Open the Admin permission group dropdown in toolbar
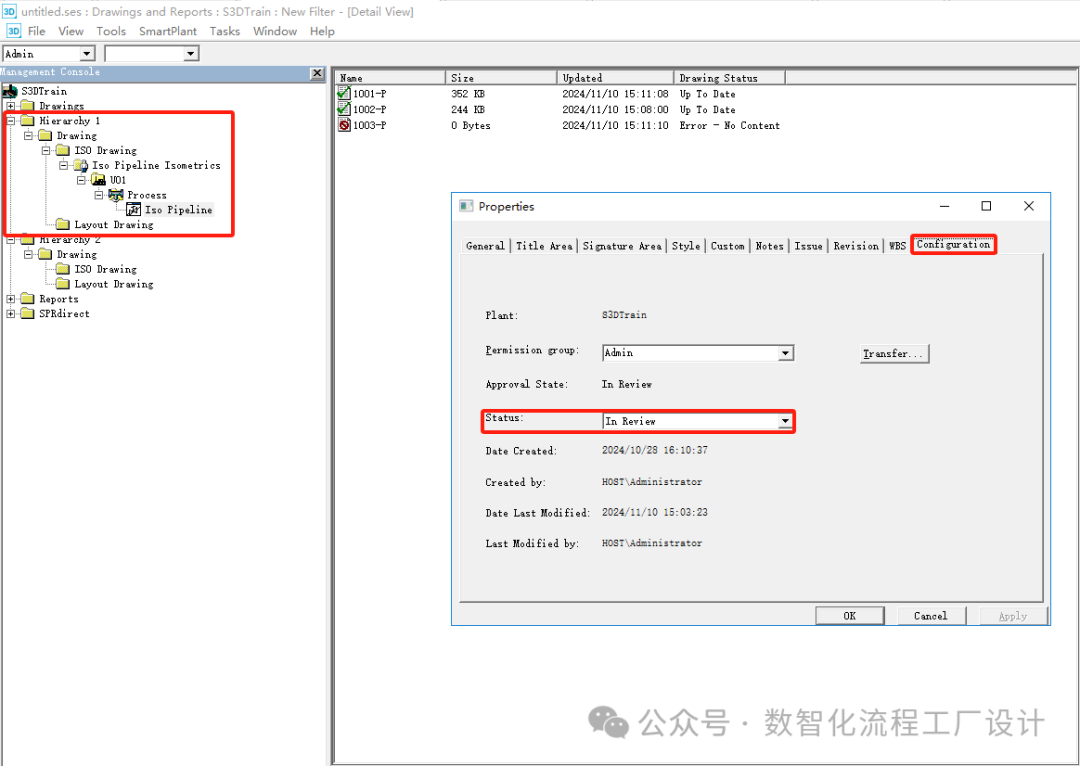The width and height of the screenshot is (1080, 766). 87,54
